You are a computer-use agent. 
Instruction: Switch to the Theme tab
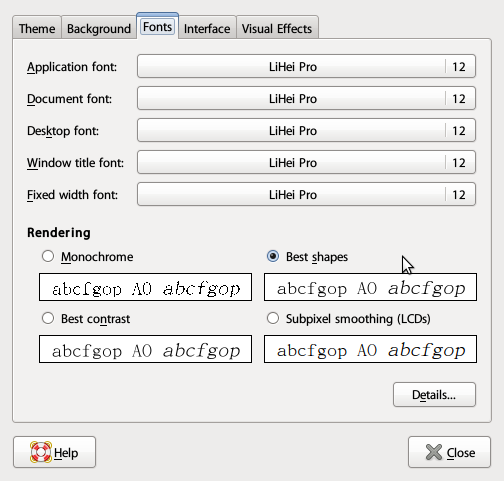pyautogui.click(x=37, y=28)
